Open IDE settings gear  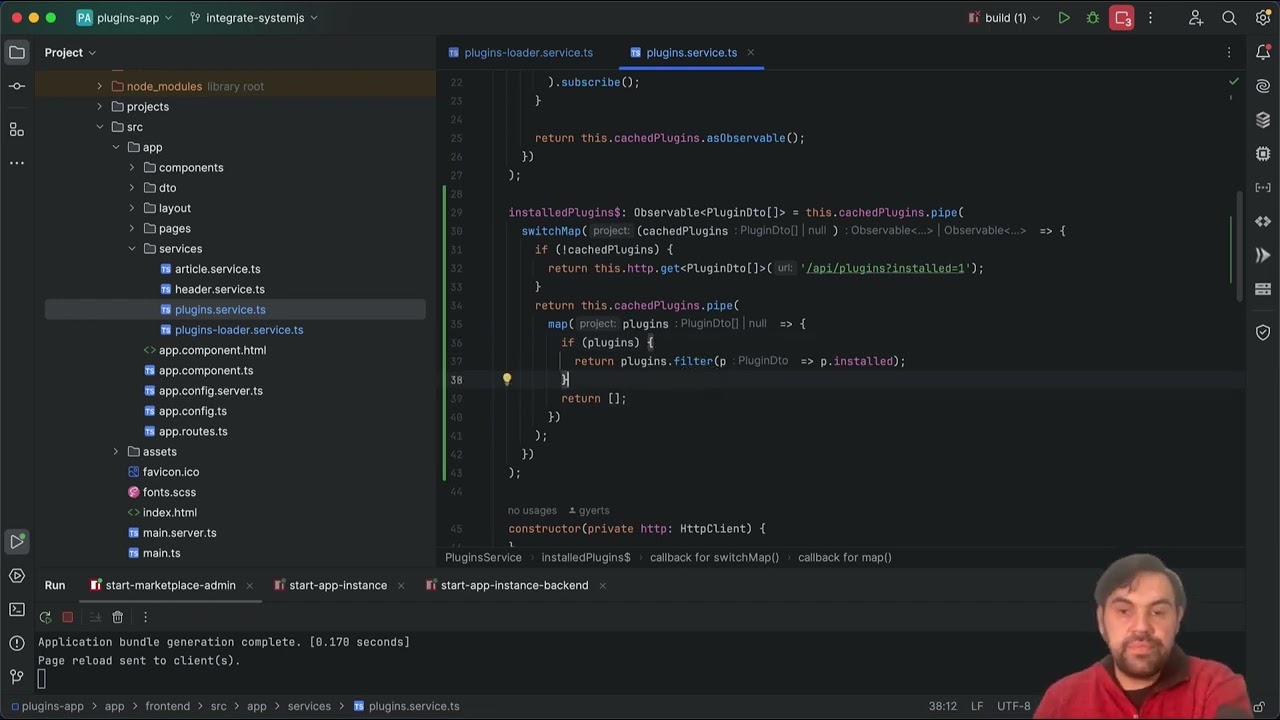pos(1263,18)
